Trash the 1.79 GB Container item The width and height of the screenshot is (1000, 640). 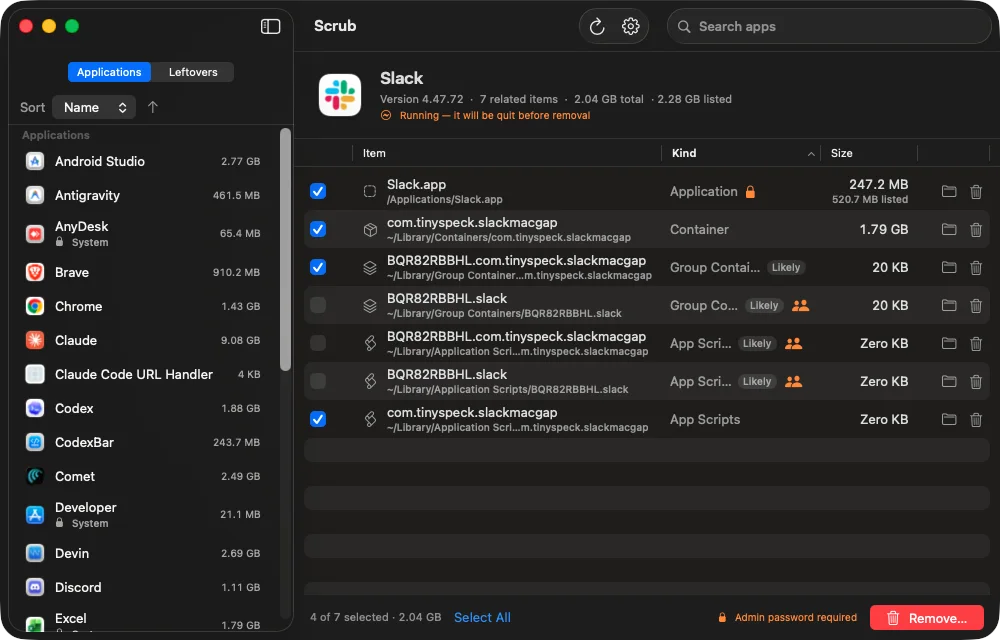(976, 229)
